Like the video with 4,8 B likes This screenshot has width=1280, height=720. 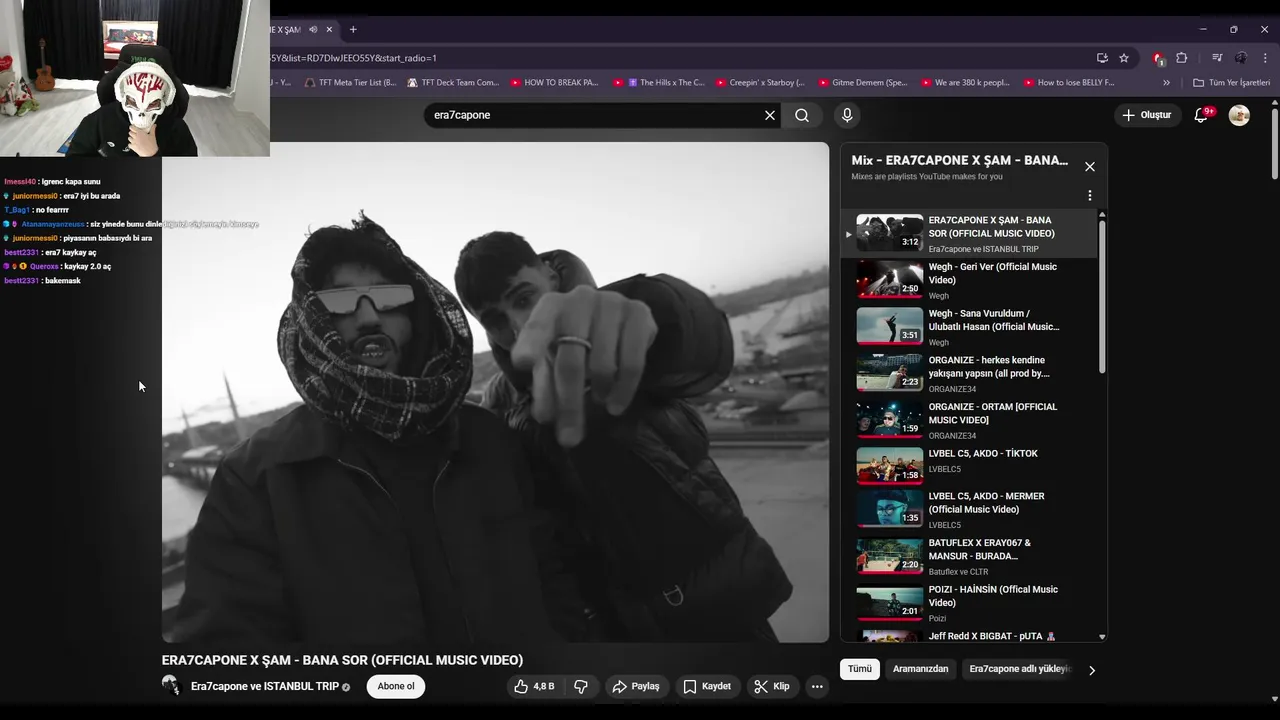[x=534, y=686]
